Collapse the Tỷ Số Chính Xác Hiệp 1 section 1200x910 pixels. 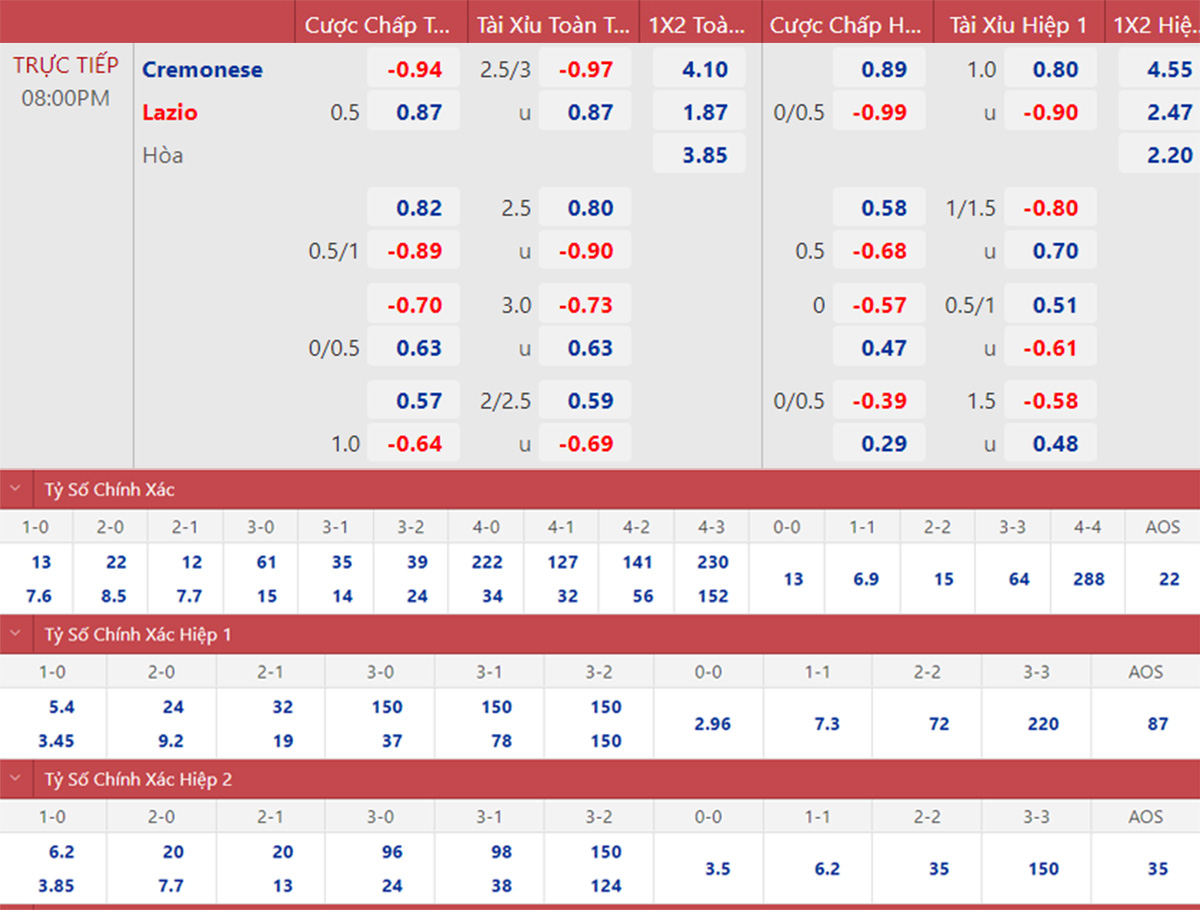coord(16,634)
